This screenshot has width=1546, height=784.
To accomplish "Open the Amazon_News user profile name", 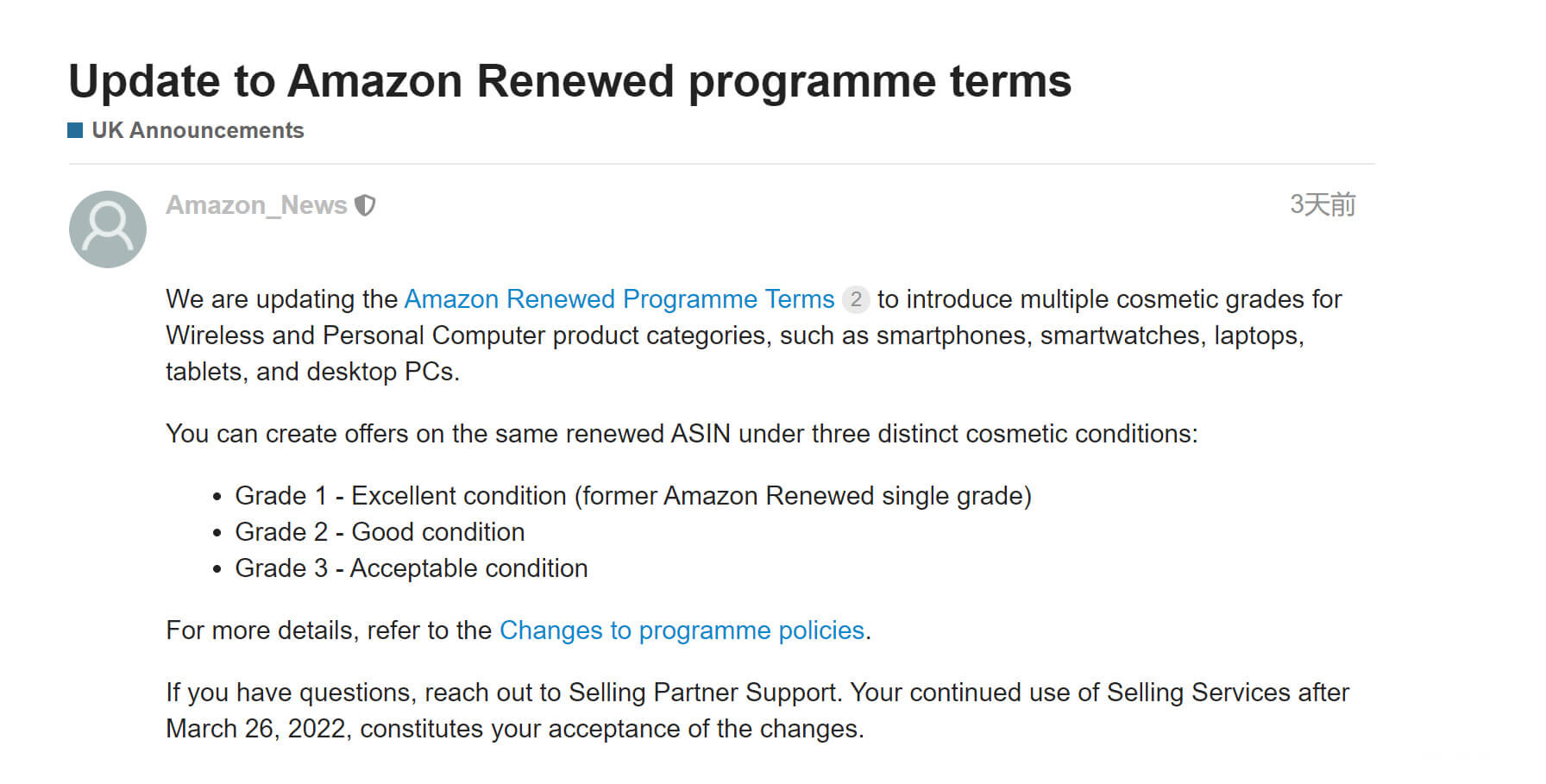I will click(256, 205).
